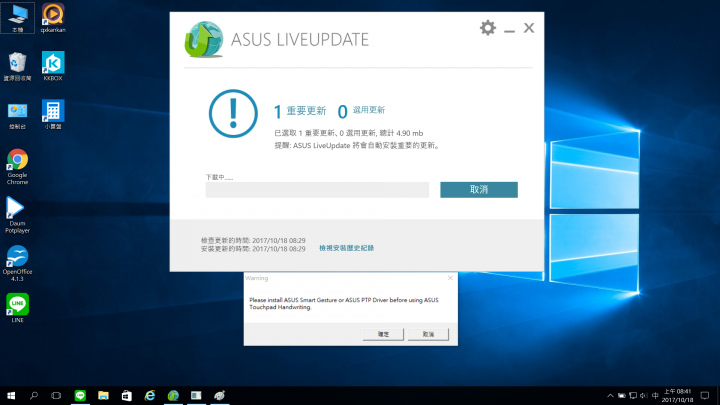Cancel the Warning dialog with 取消

tap(428, 334)
